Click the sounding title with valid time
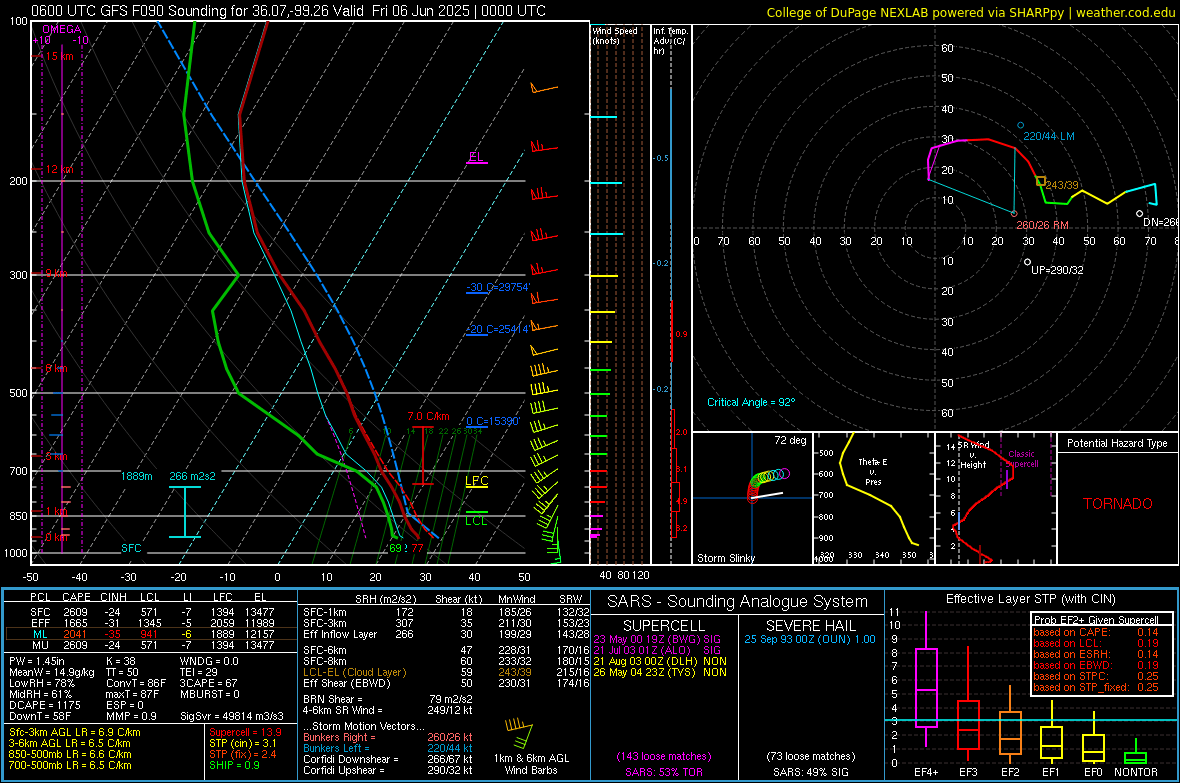The image size is (1180, 783). click(x=288, y=11)
